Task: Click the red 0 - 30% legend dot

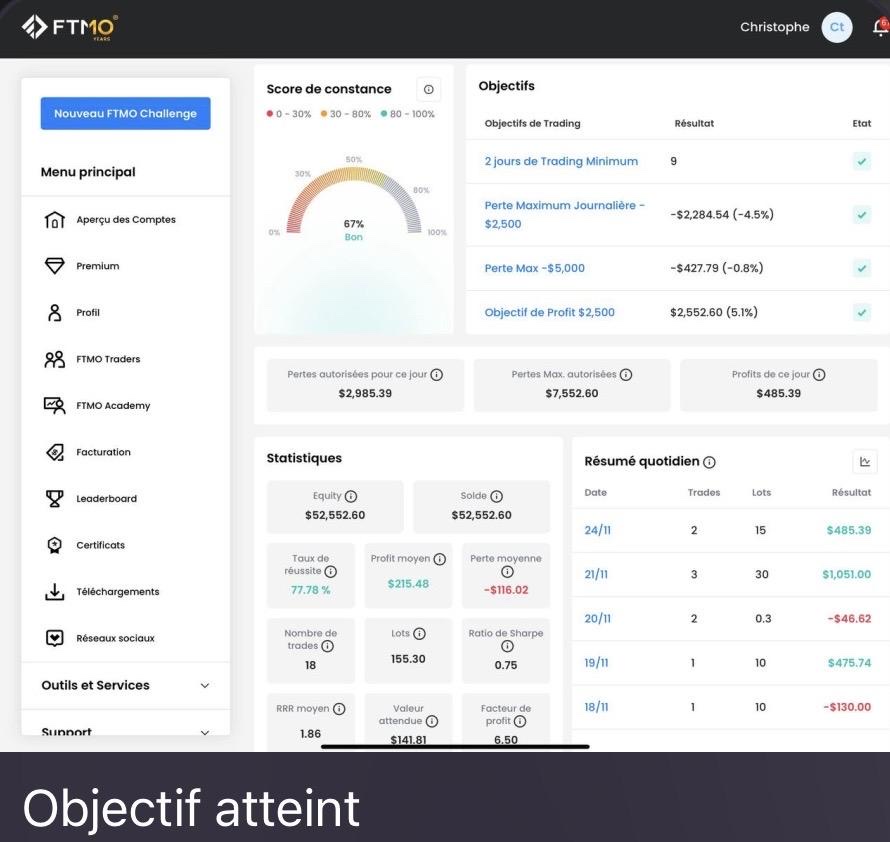Action: pyautogui.click(x=270, y=114)
